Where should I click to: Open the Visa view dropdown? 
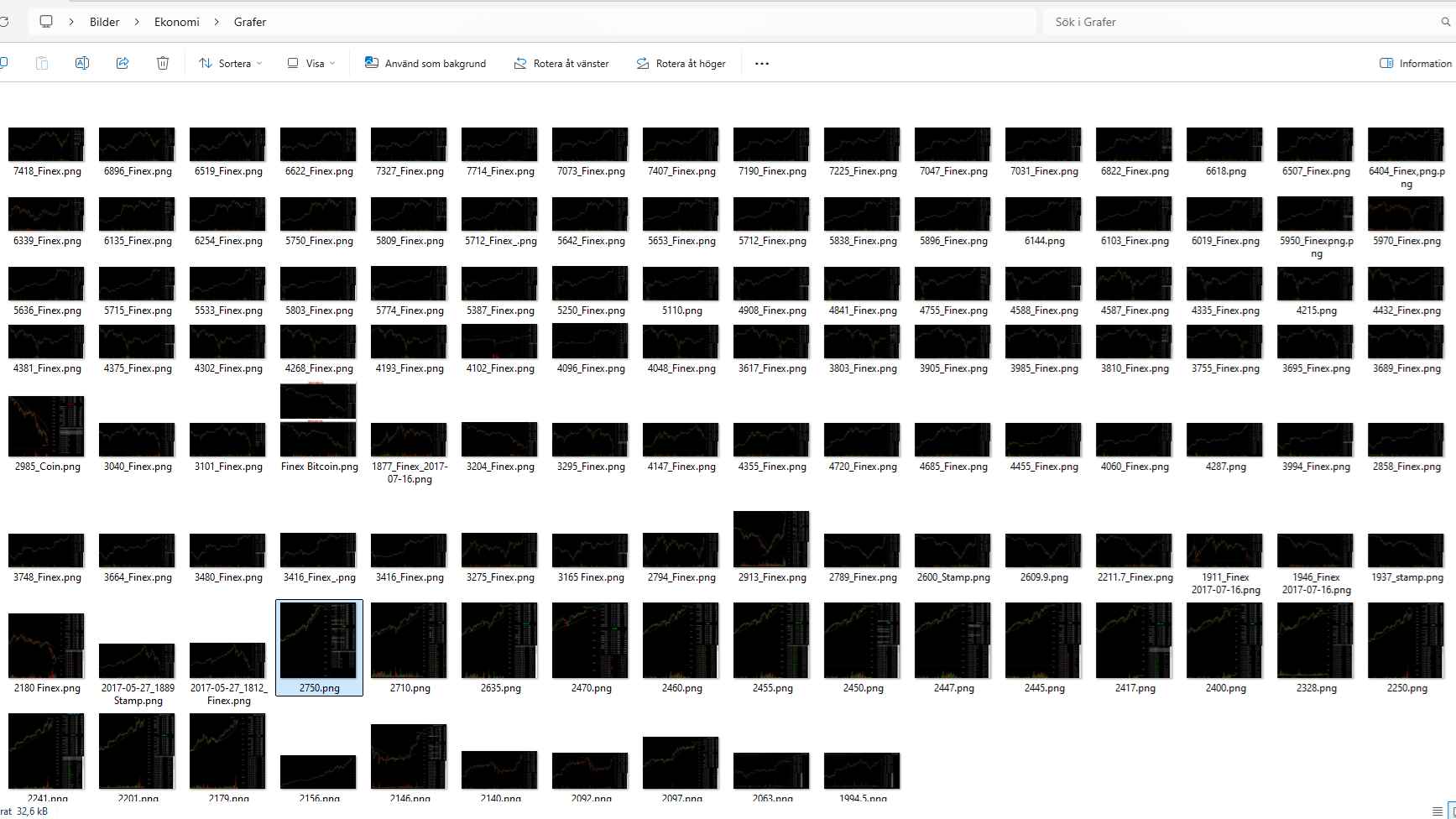point(311,64)
